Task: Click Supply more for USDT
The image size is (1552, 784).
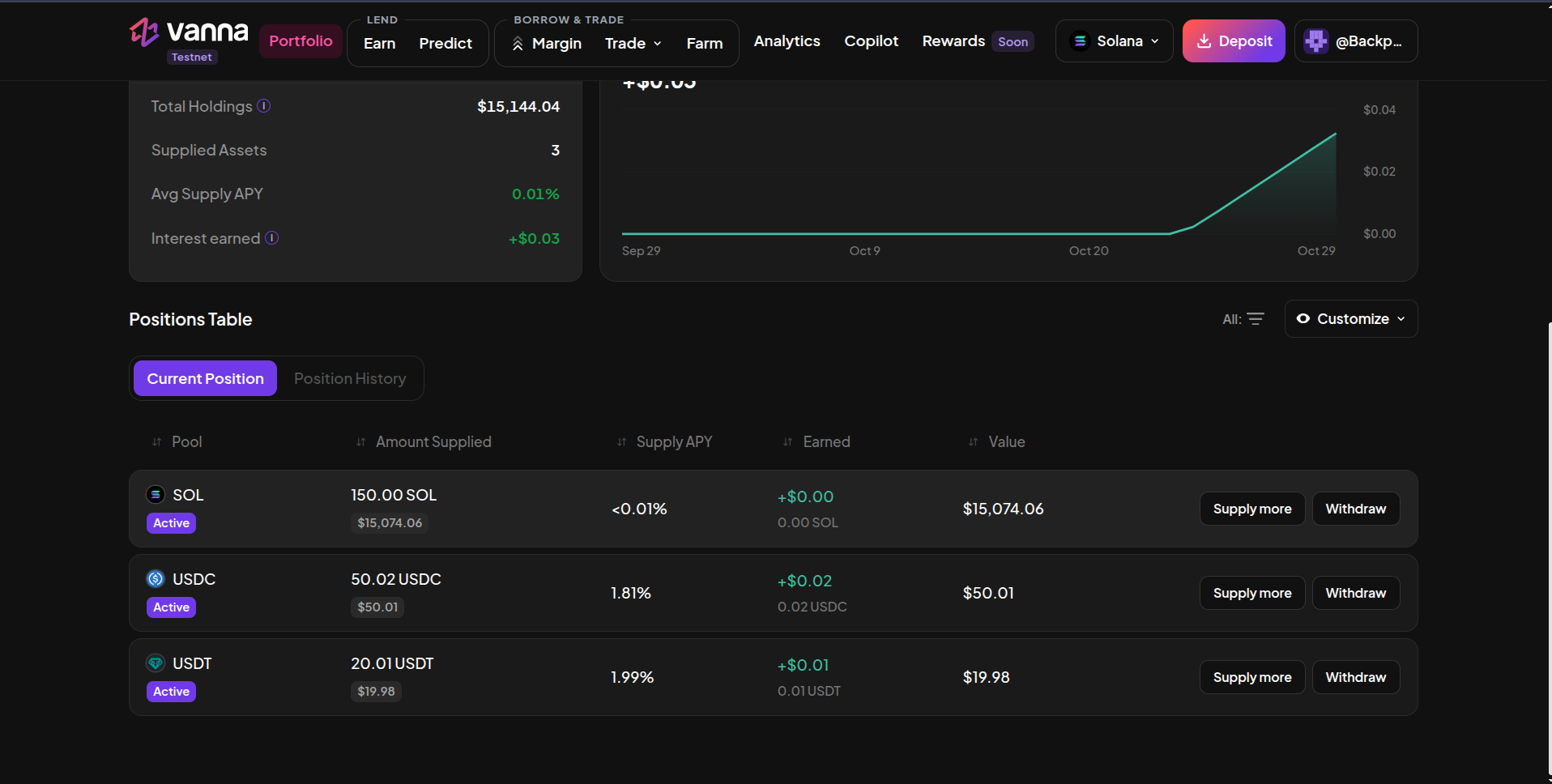Action: coord(1252,677)
